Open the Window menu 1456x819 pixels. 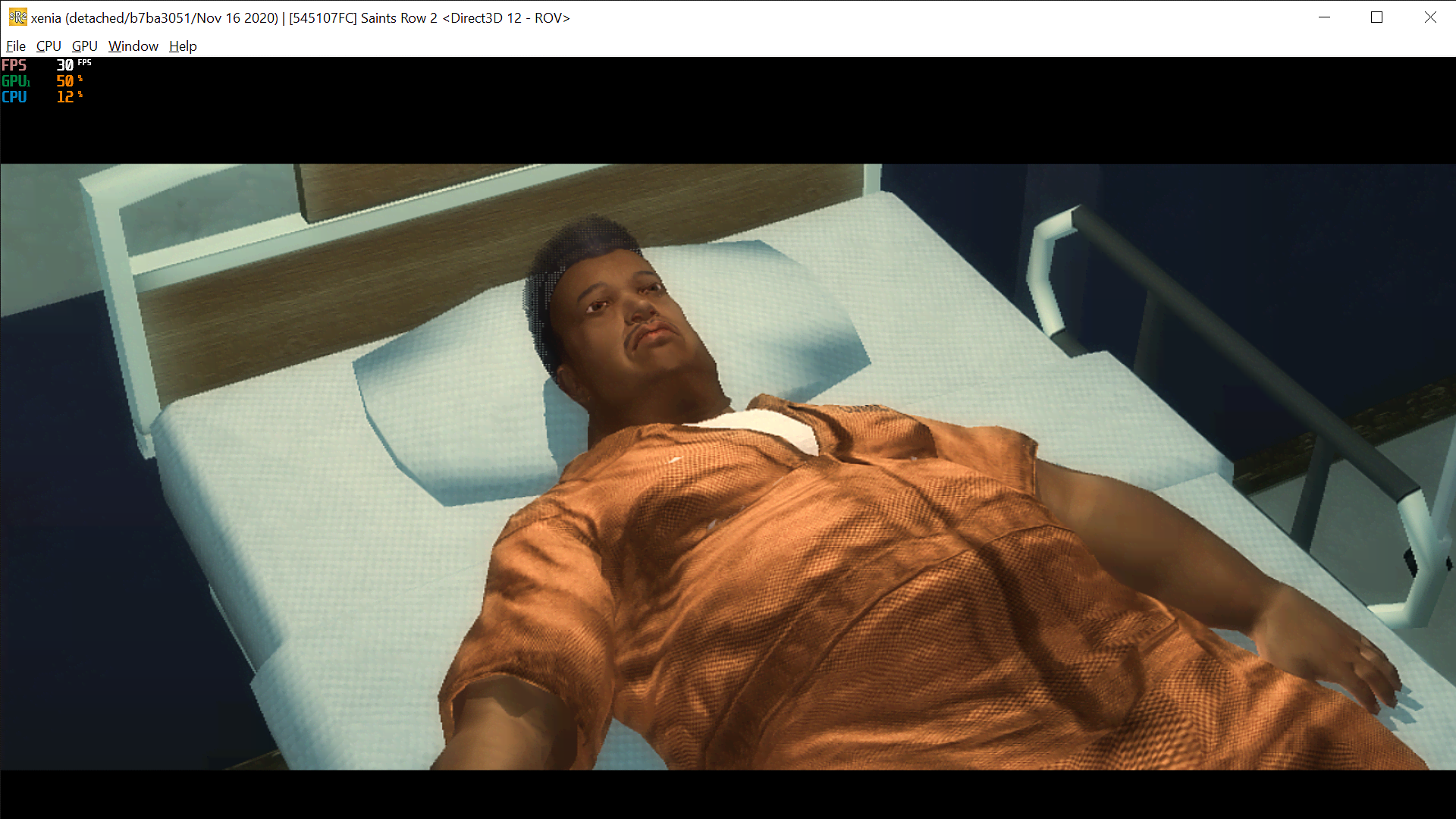(x=133, y=46)
